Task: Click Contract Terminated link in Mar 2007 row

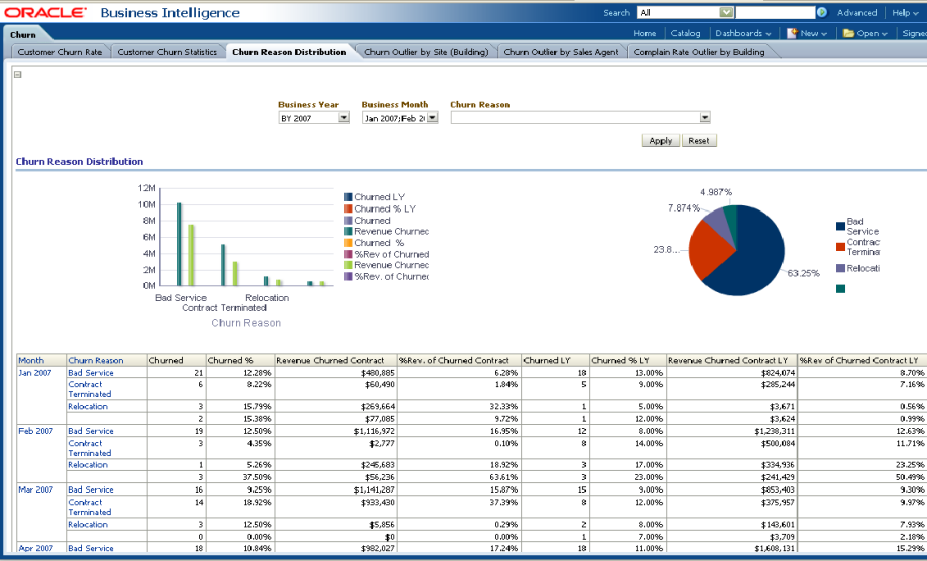Action: [x=90, y=507]
